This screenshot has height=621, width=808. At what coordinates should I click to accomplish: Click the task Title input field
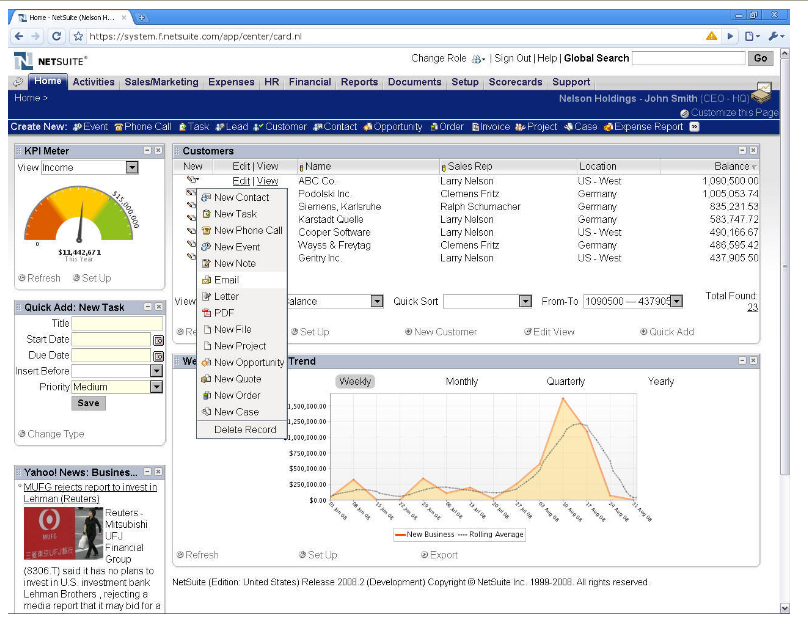tap(117, 323)
